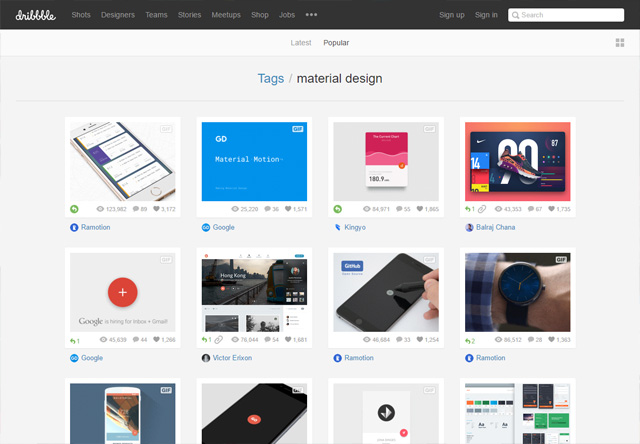640x444 pixels.
Task: Click the rebound icon under Ramotion iPhone shot
Action: click(74, 209)
